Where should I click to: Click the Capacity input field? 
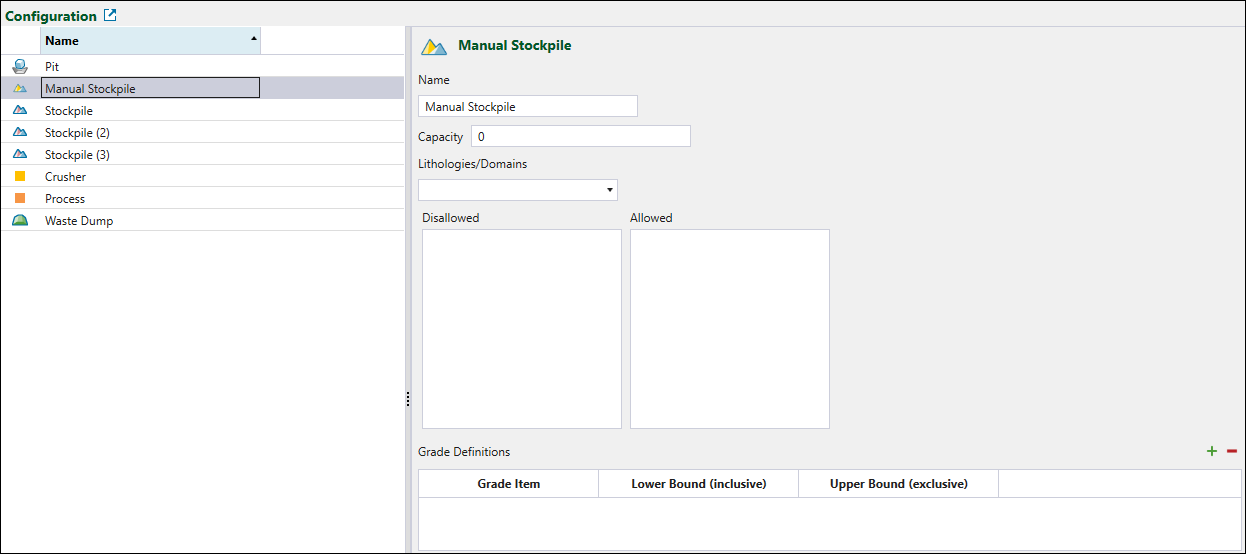(580, 136)
